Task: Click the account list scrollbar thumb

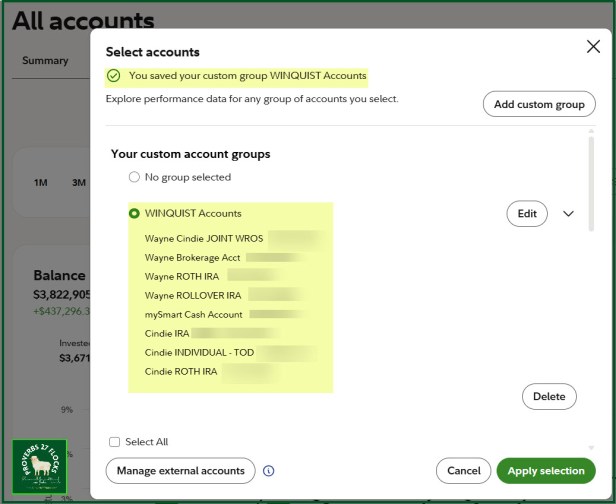Action: click(x=591, y=184)
